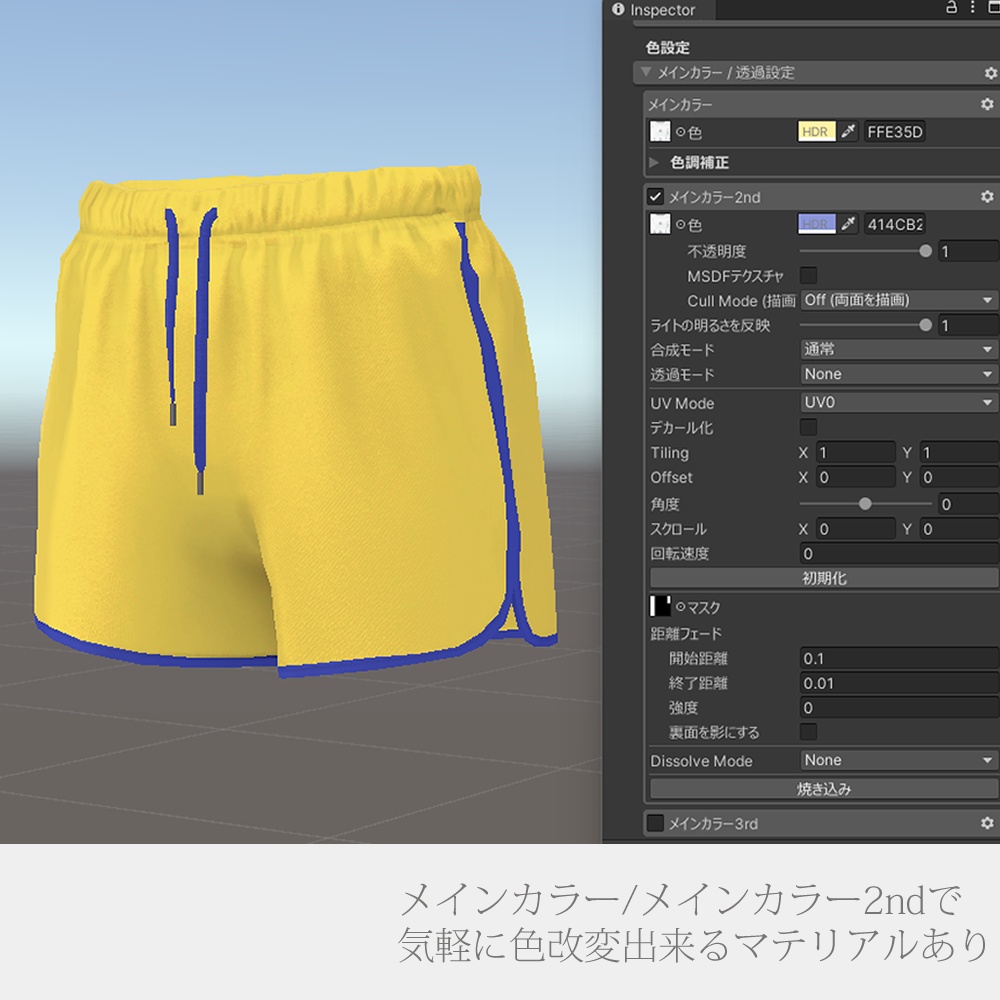
Task: Toggle the メインカラー2nd checkbox
Action: [x=656, y=197]
